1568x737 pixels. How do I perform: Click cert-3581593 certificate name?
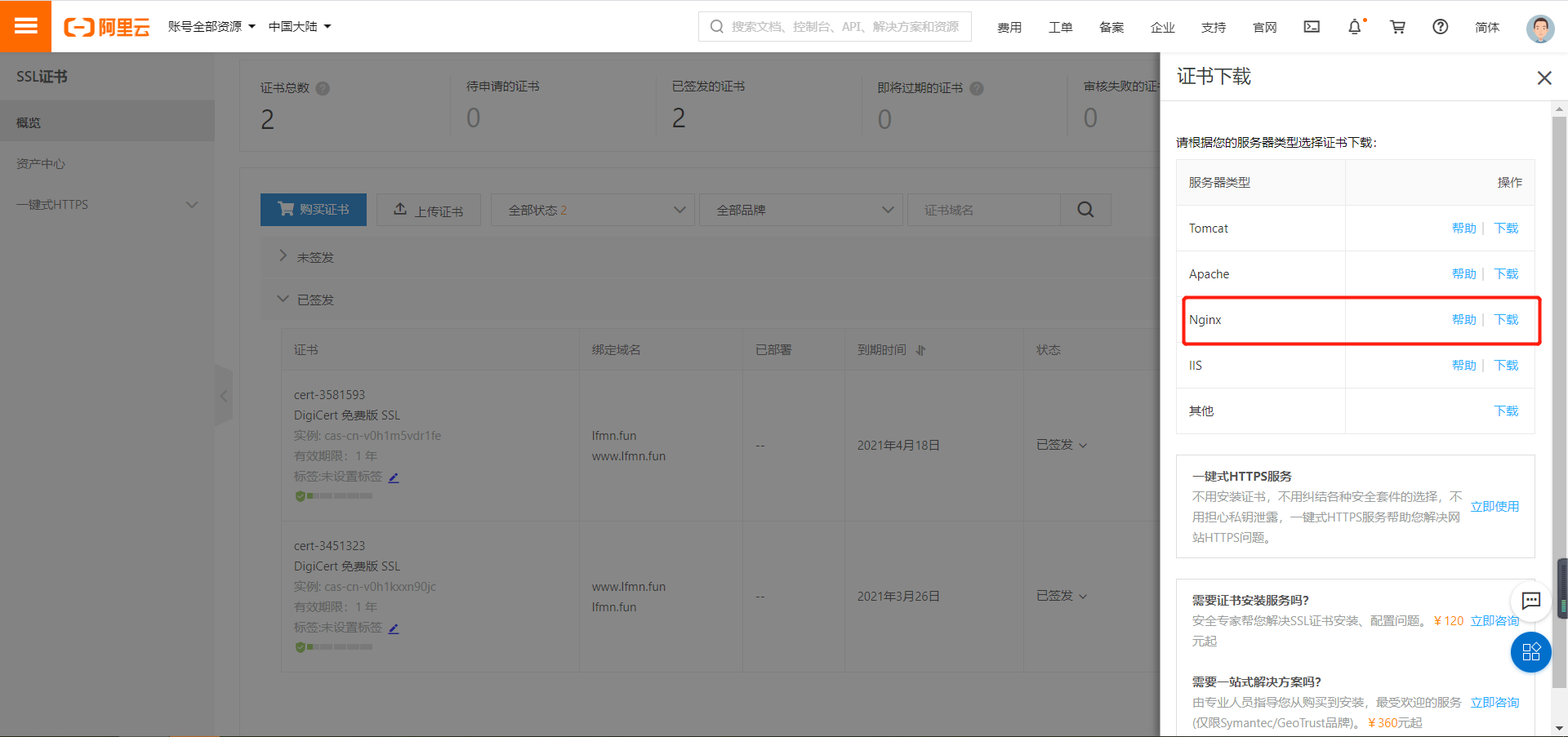329,395
